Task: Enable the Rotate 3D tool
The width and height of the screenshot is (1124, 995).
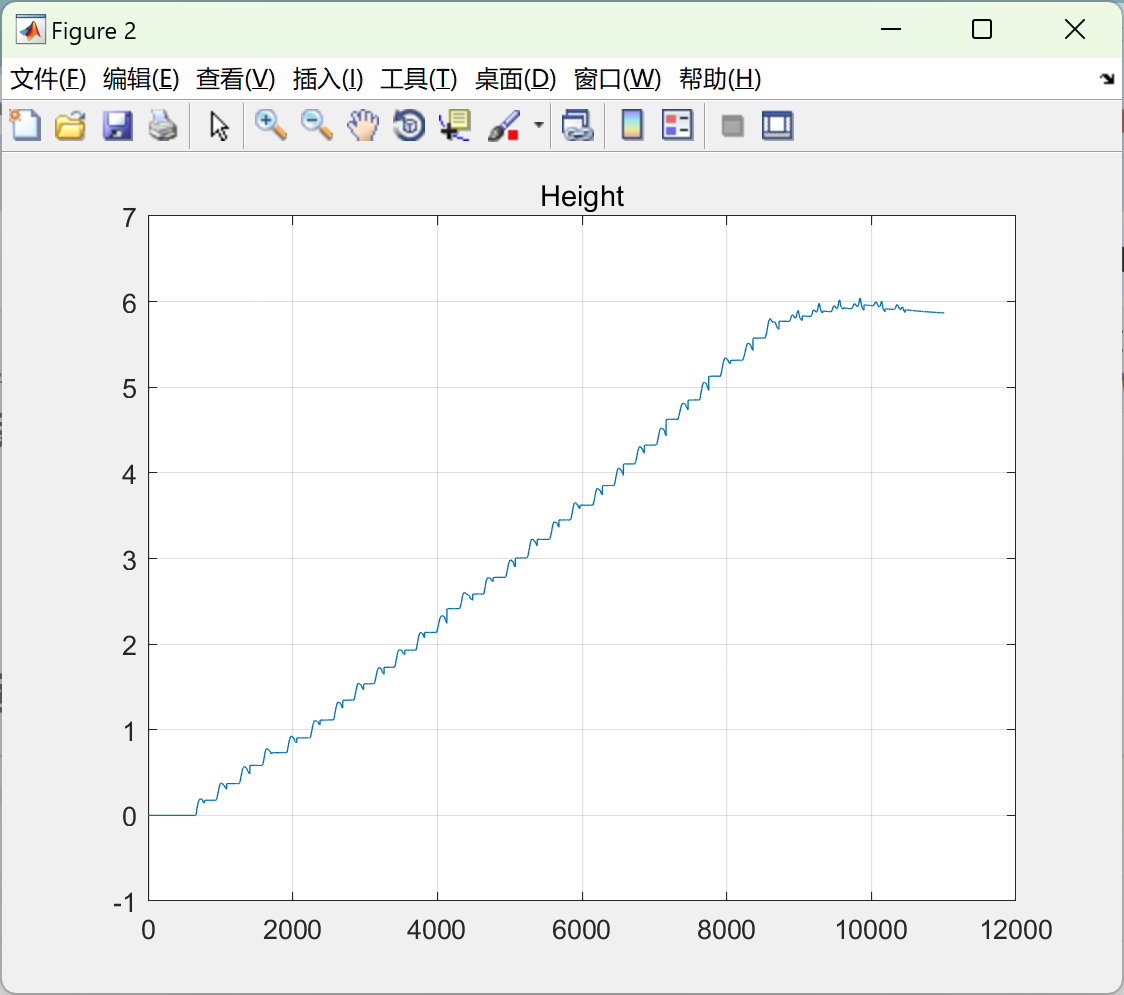Action: pos(409,125)
